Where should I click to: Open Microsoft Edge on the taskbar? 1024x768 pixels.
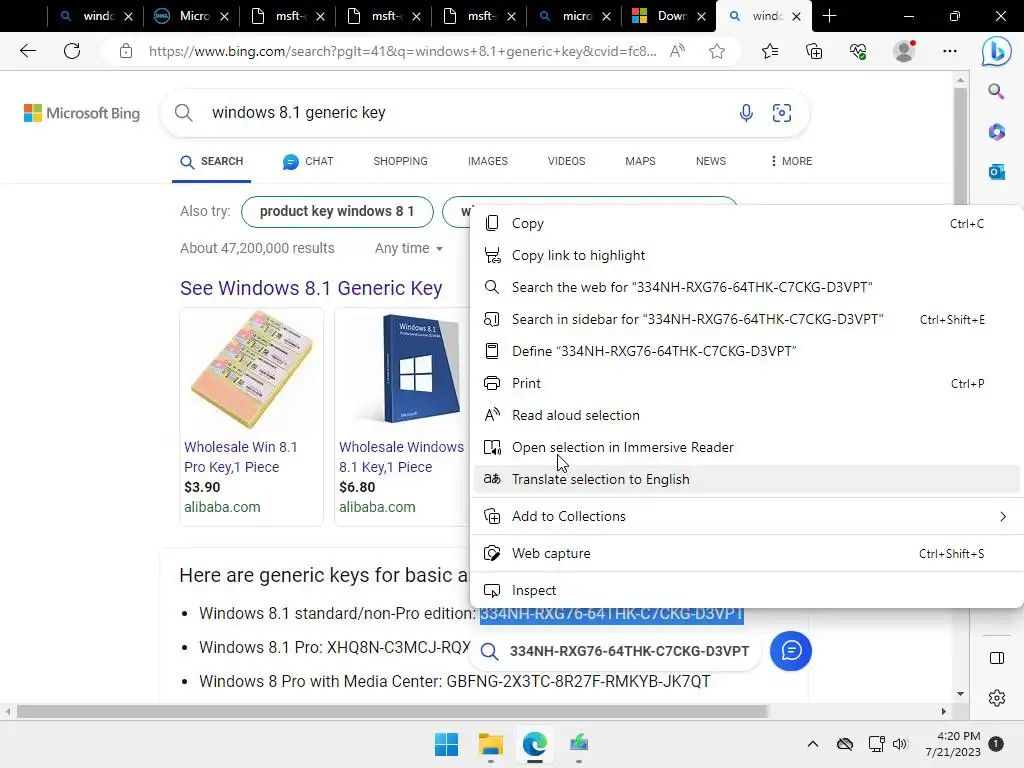(534, 744)
